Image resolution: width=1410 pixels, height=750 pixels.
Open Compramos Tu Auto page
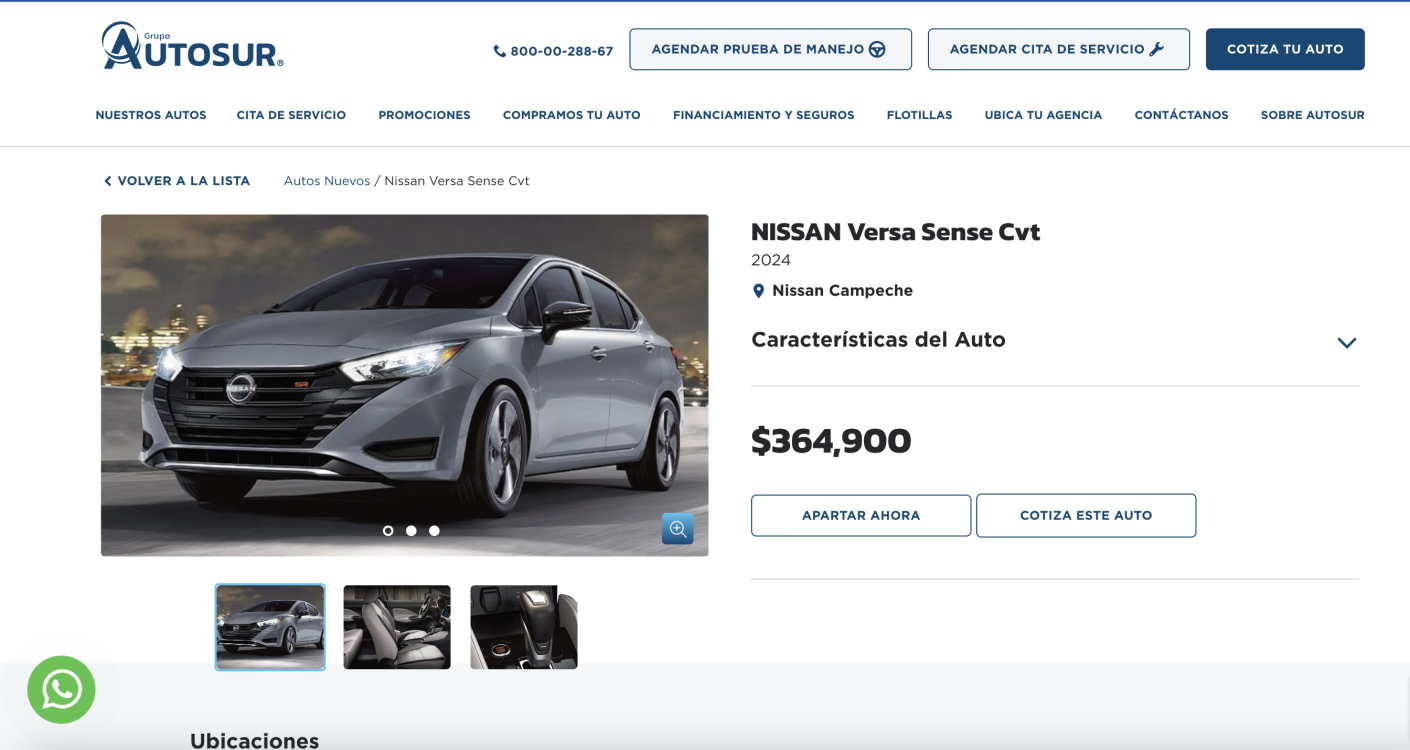571,115
